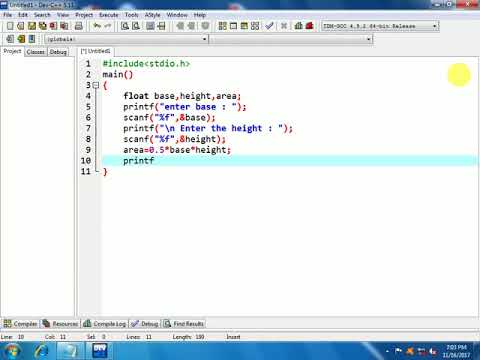Switch to the Classes side tab
480x360 pixels.
(x=36, y=52)
